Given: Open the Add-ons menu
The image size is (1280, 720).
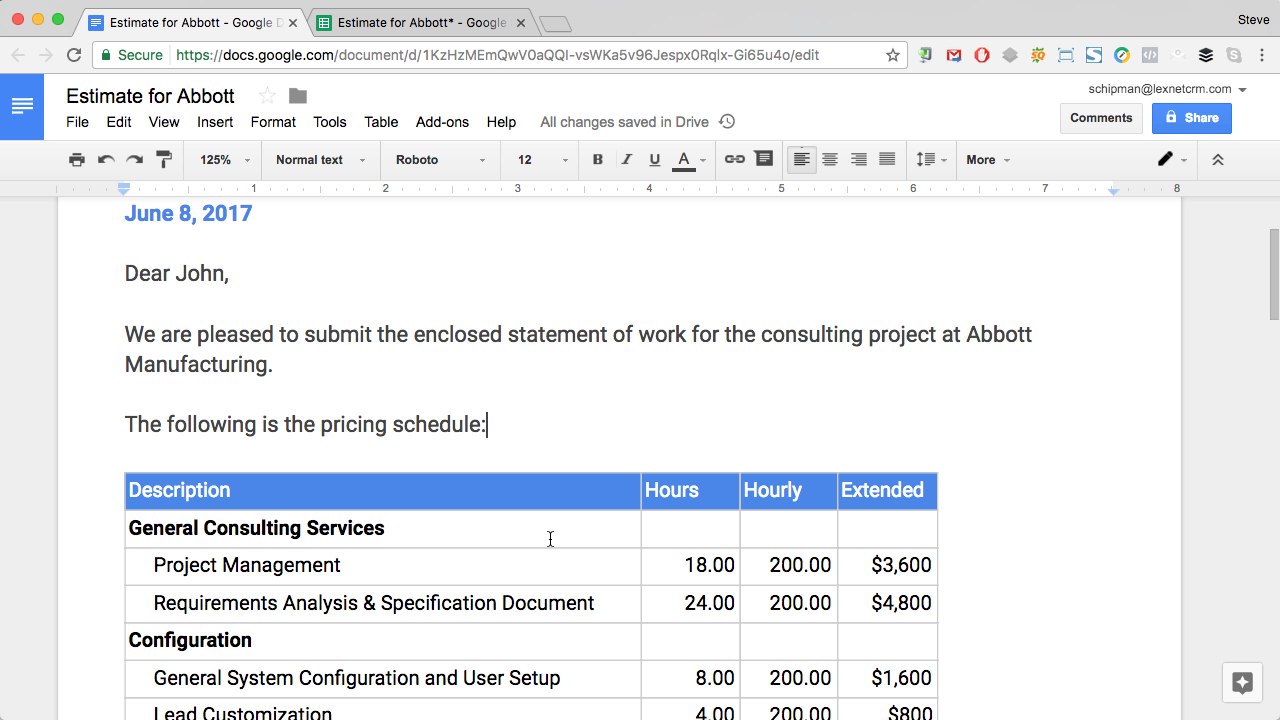Looking at the screenshot, I should (x=442, y=122).
